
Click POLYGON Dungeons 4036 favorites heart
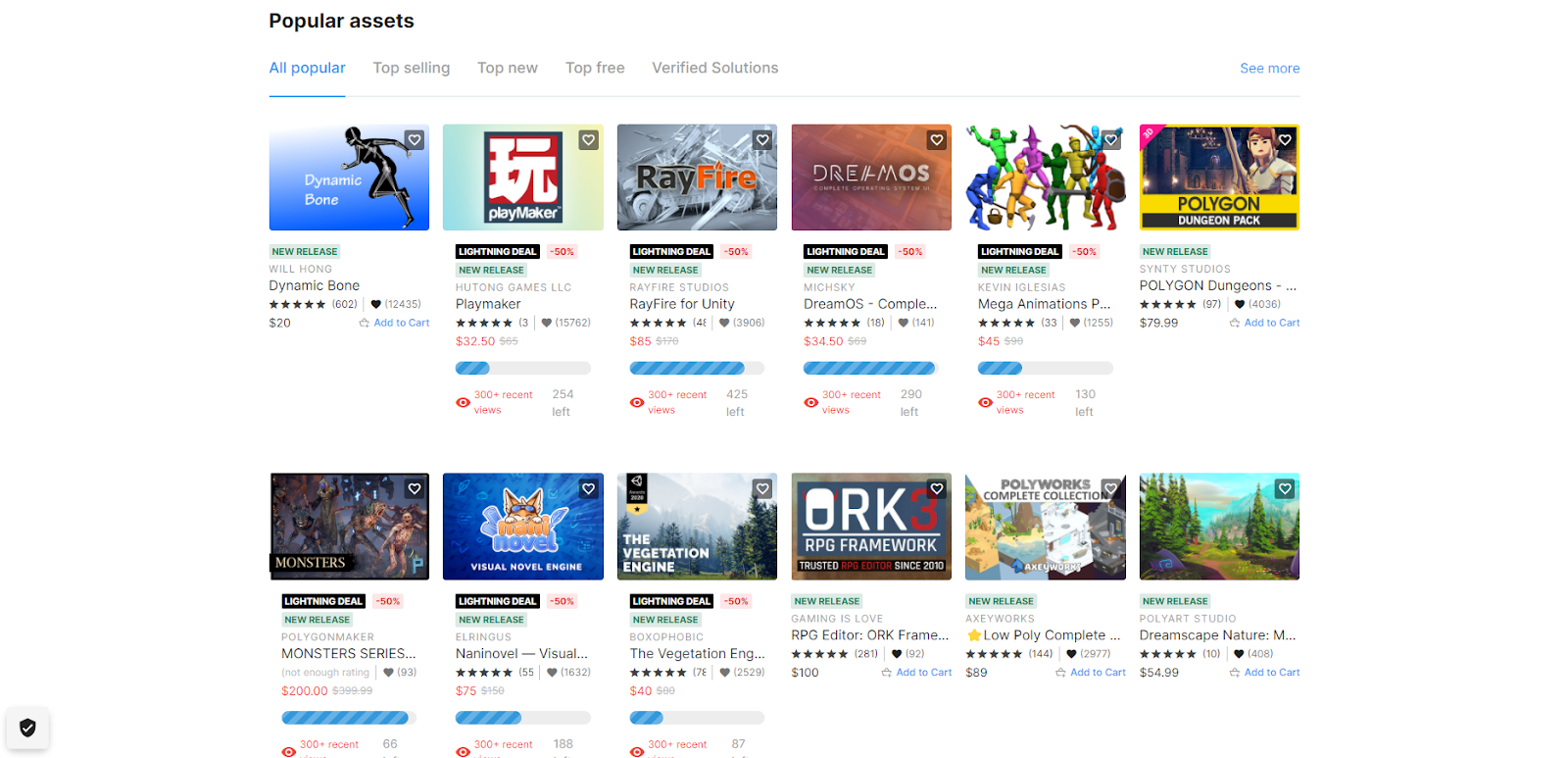coord(1240,304)
